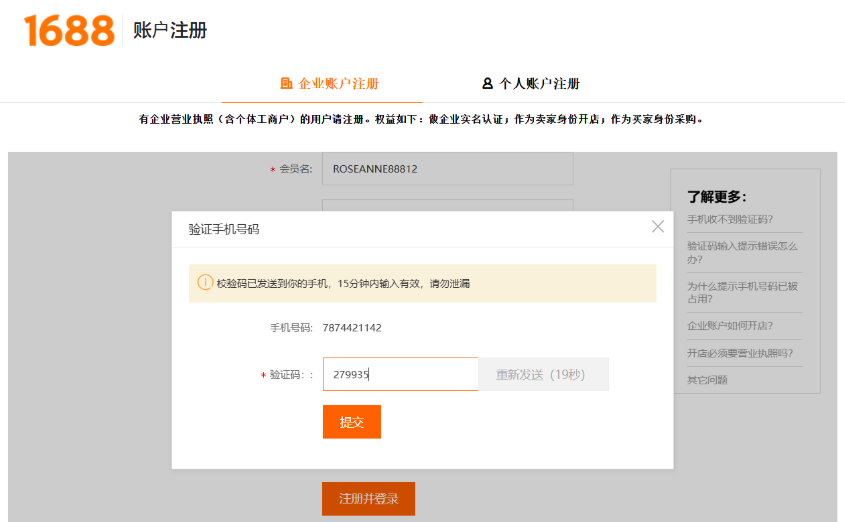This screenshot has width=845, height=522.
Task: Open the 验证码输入提示错误怎么办? link
Action: (x=742, y=253)
